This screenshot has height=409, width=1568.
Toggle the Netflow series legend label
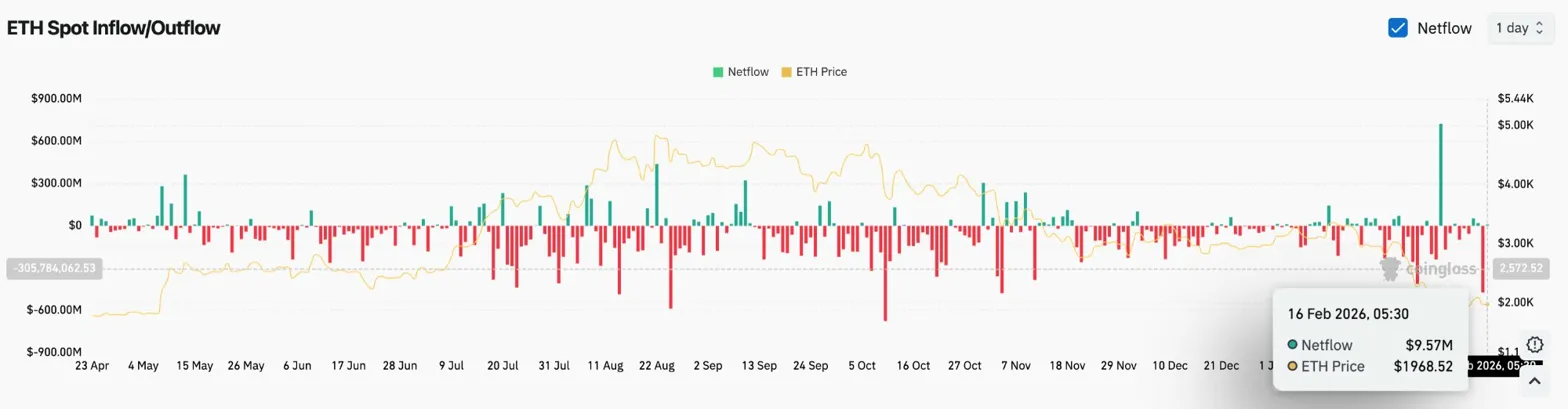[748, 72]
